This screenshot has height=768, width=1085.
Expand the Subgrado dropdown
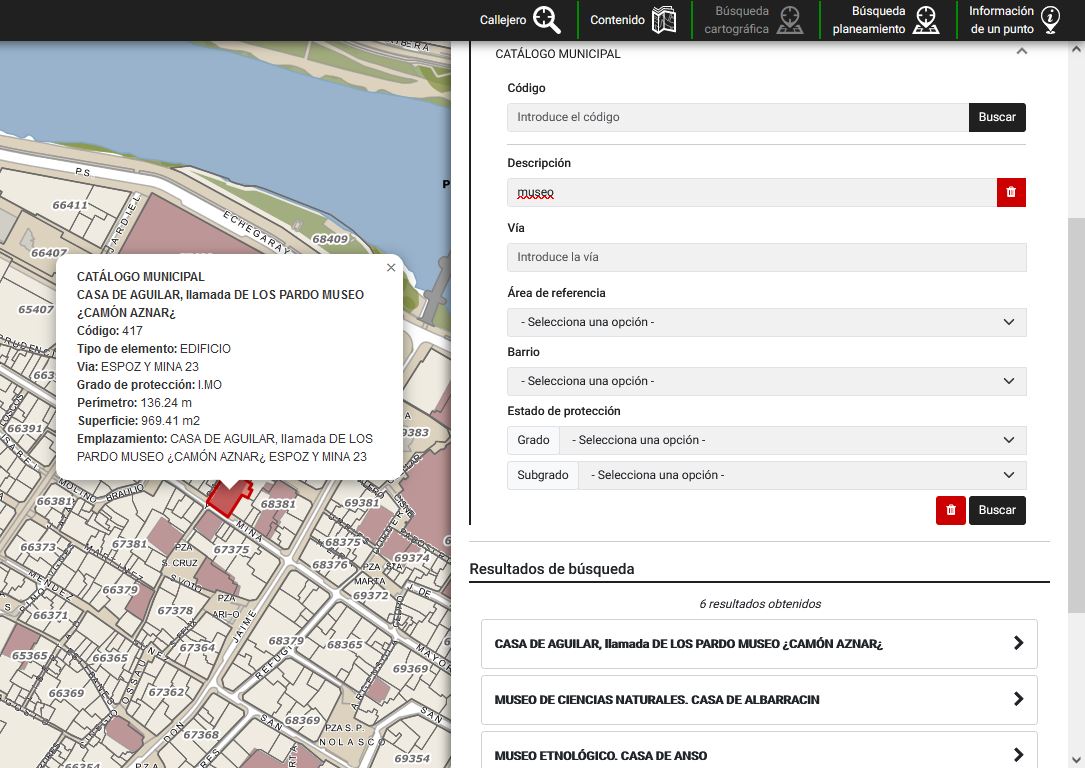tap(801, 475)
